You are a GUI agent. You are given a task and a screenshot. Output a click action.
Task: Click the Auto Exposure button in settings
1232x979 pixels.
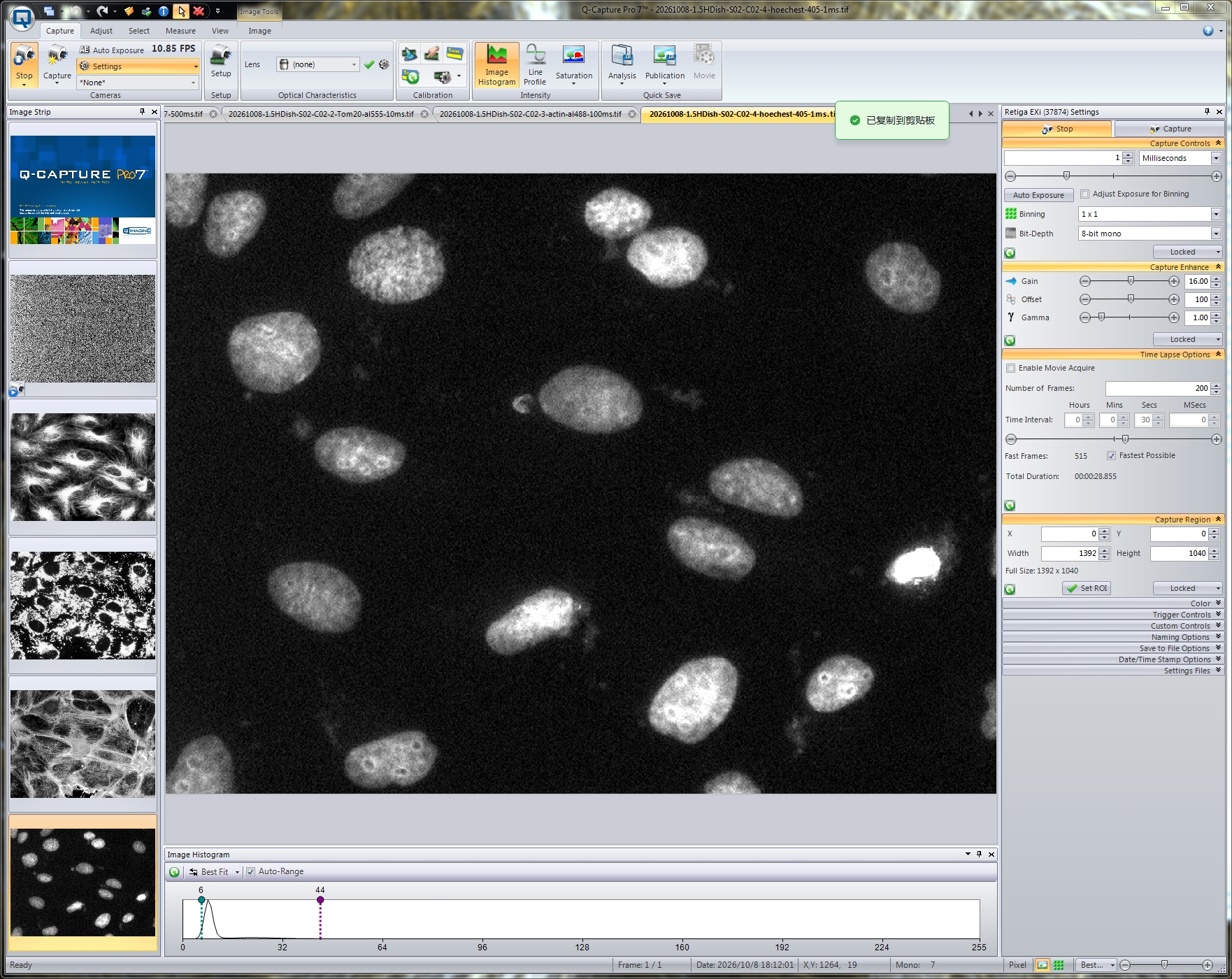pyautogui.click(x=1038, y=195)
